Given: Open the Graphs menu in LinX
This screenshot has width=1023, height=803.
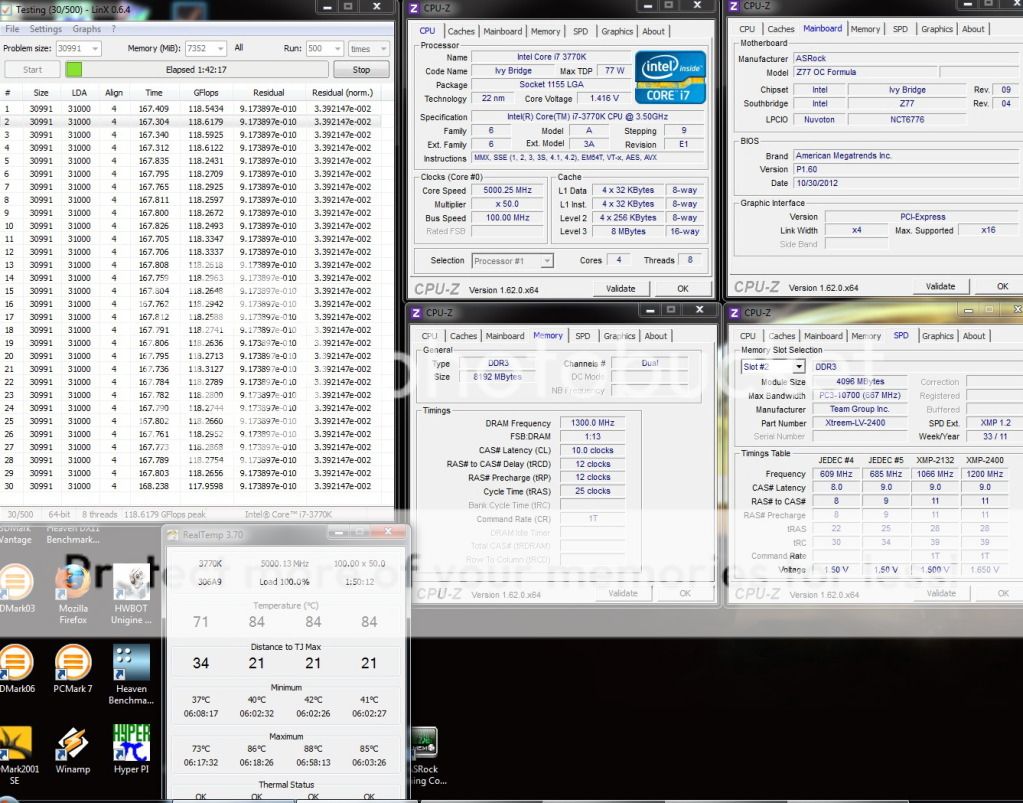Looking at the screenshot, I should [86, 29].
